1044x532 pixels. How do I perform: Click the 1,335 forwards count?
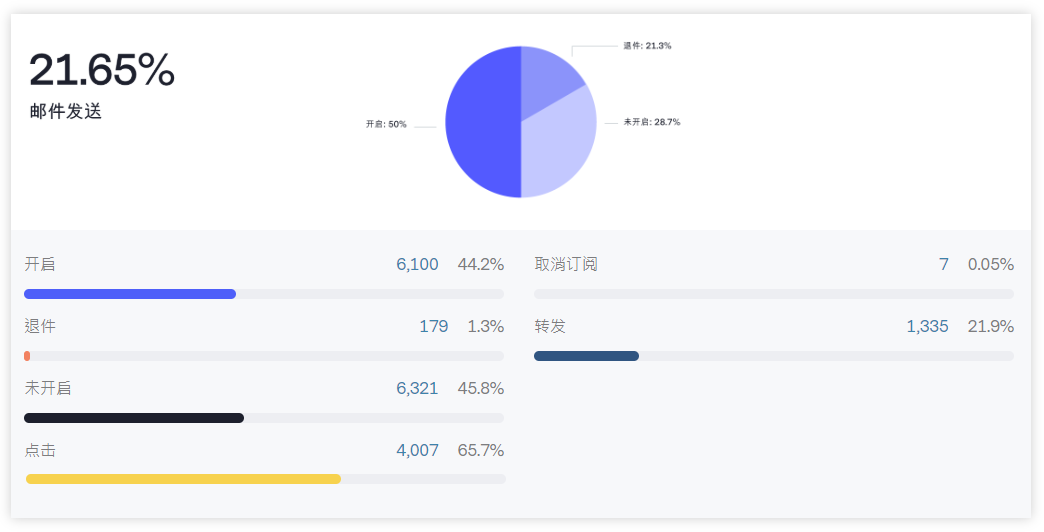click(x=927, y=327)
